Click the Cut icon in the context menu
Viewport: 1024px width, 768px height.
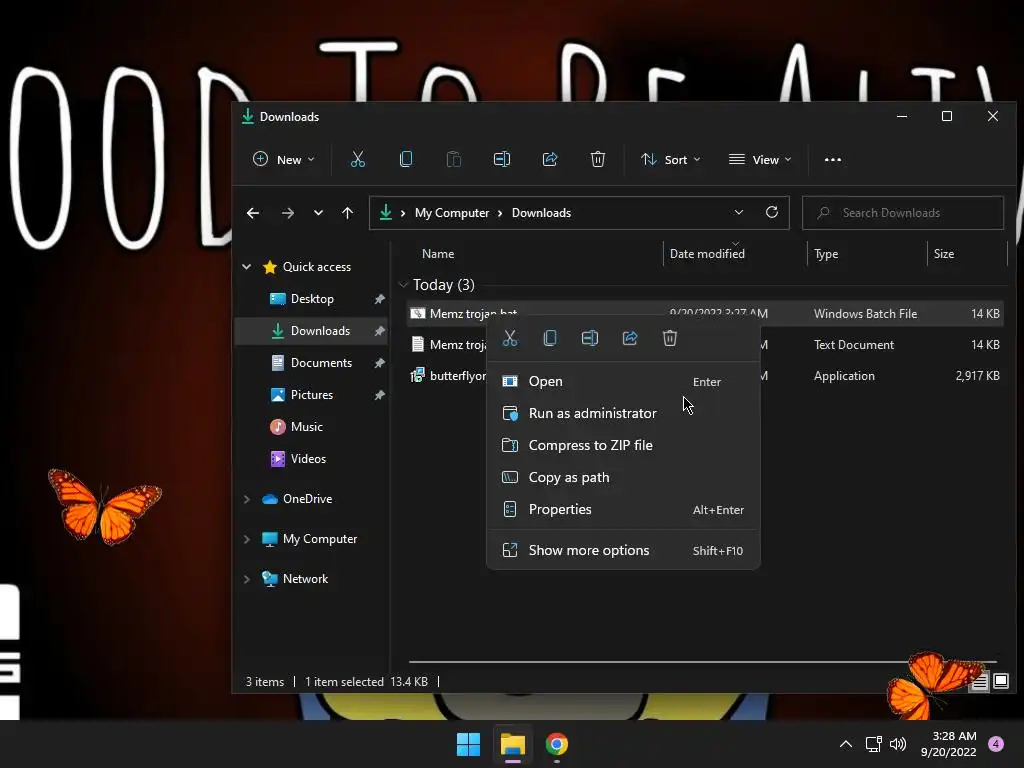(510, 338)
